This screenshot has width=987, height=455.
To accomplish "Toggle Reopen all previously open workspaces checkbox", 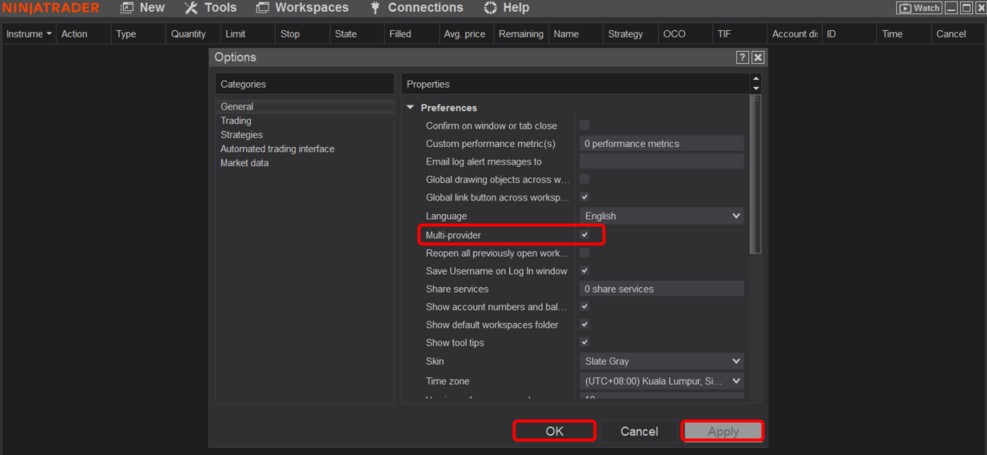I will (585, 253).
